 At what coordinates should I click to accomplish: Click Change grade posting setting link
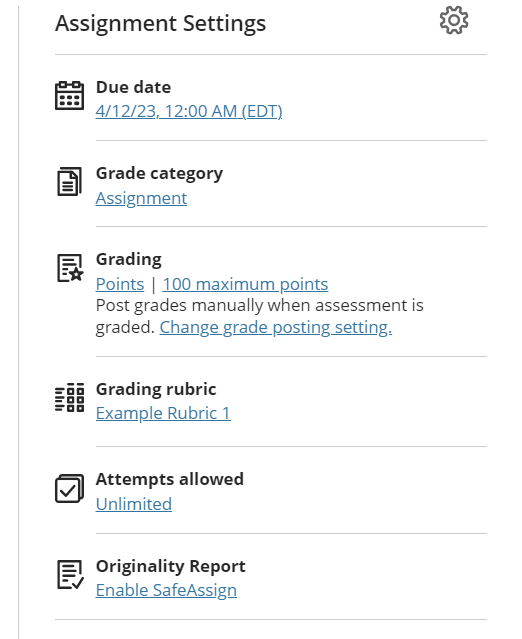[276, 327]
